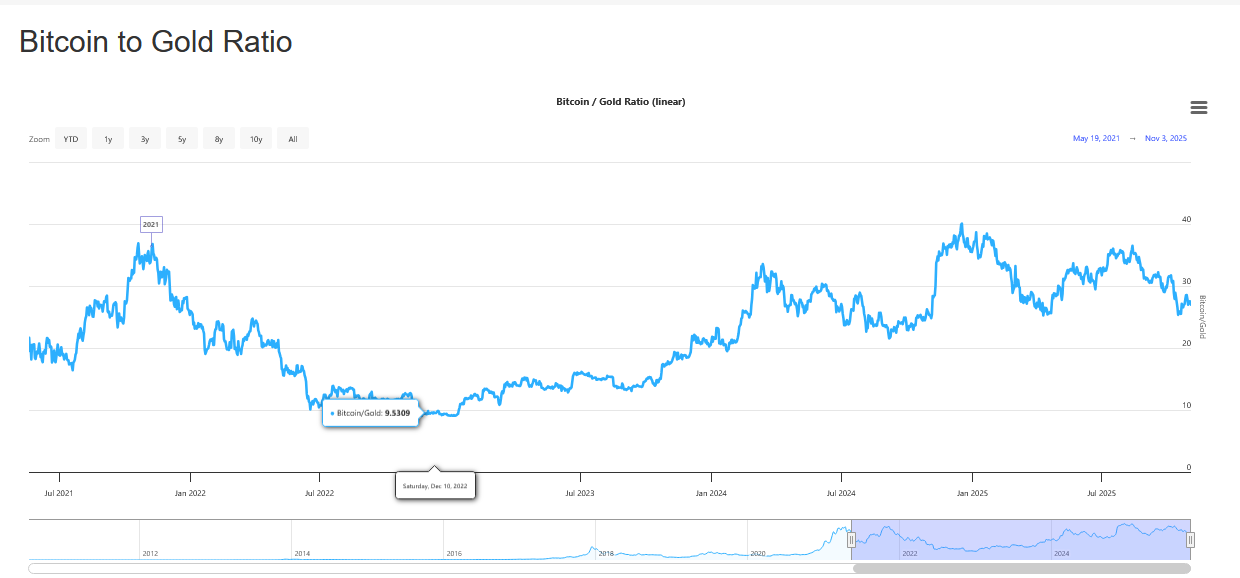The height and width of the screenshot is (578, 1240).
Task: Click the Jan 2024 x-axis label
Action: click(x=710, y=493)
